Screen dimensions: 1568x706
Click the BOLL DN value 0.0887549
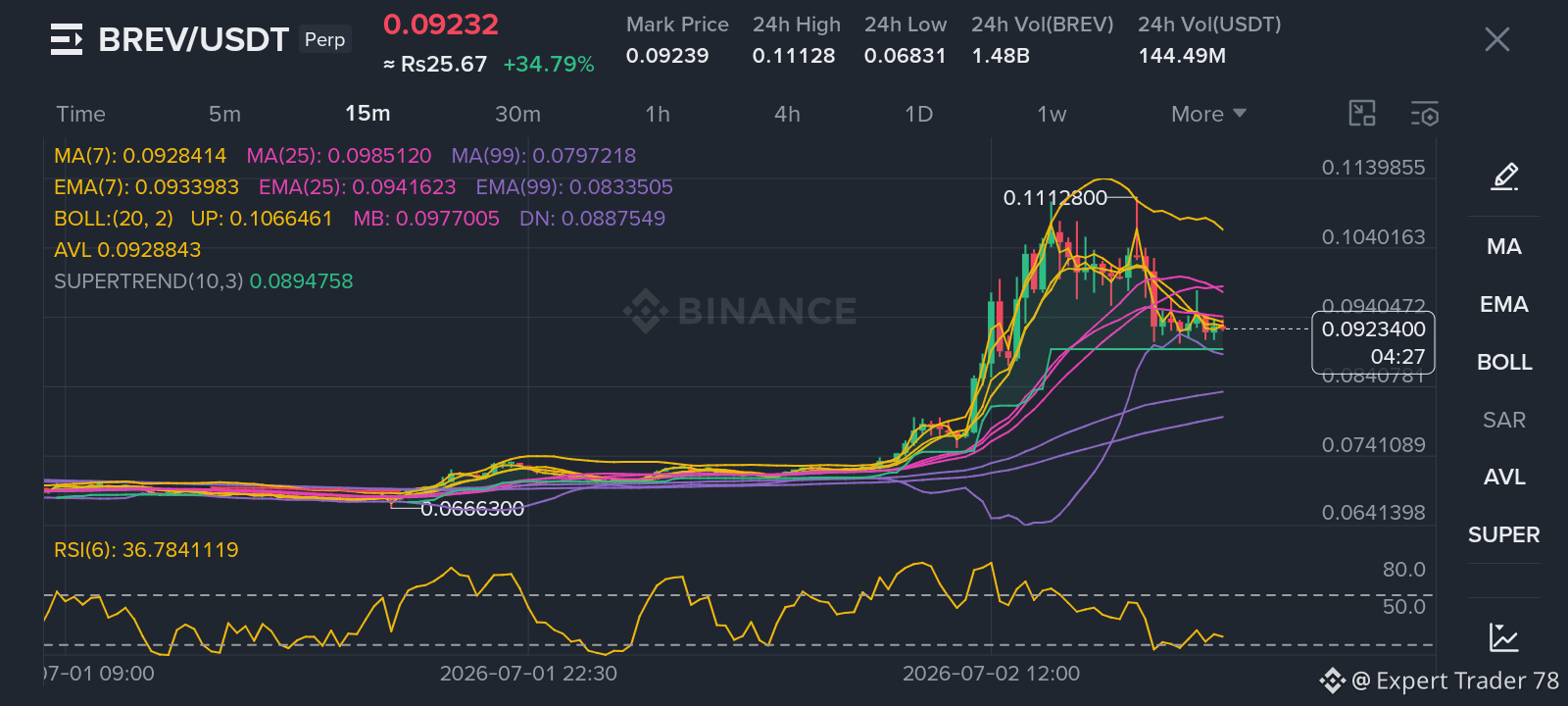coord(592,218)
